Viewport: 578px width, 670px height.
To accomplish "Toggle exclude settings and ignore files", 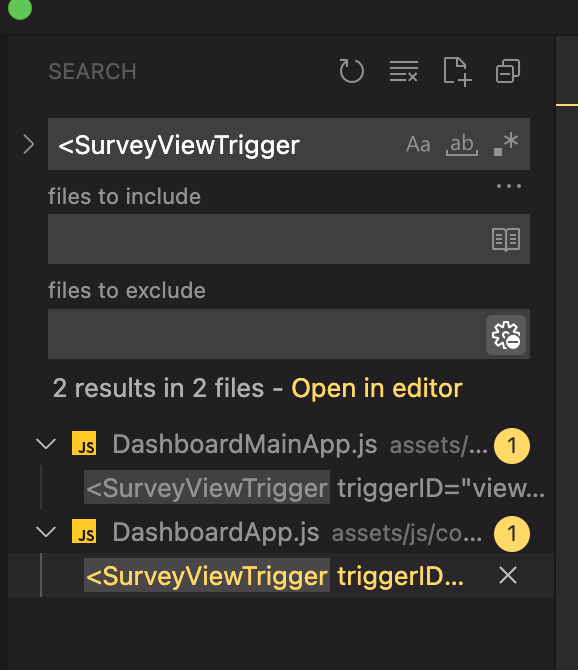I will tap(506, 335).
